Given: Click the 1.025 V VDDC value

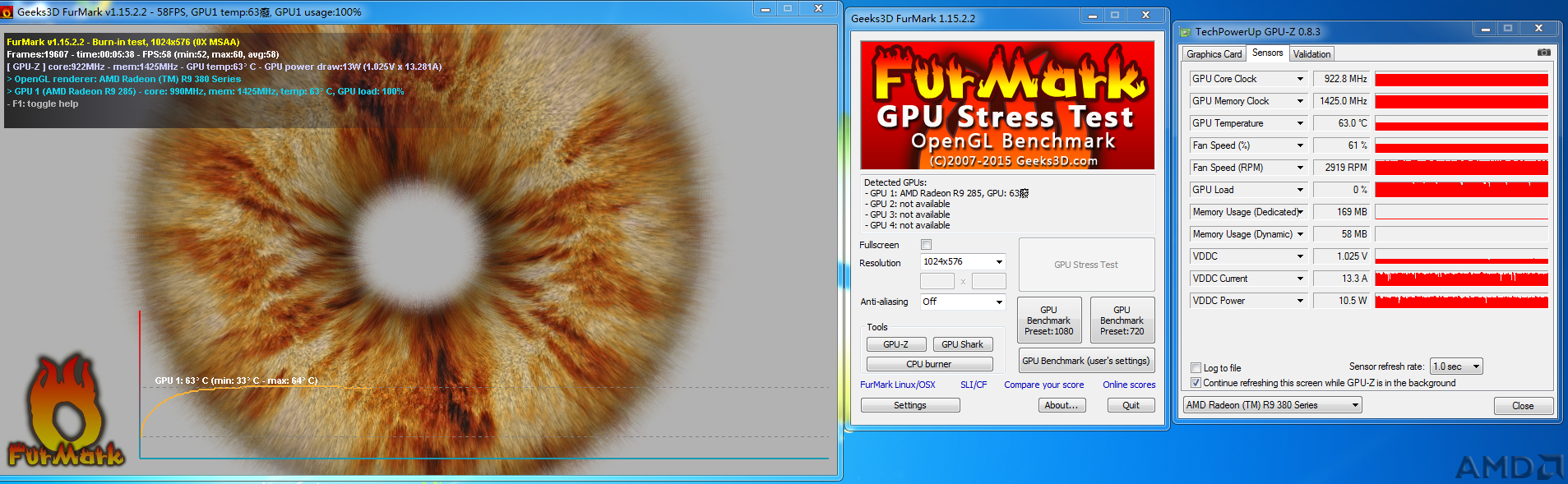Looking at the screenshot, I should click(x=1342, y=256).
